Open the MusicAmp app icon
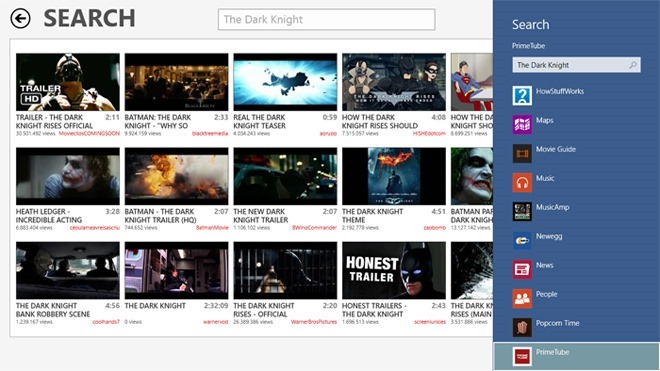Image resolution: width=660 pixels, height=371 pixels. coord(522,212)
